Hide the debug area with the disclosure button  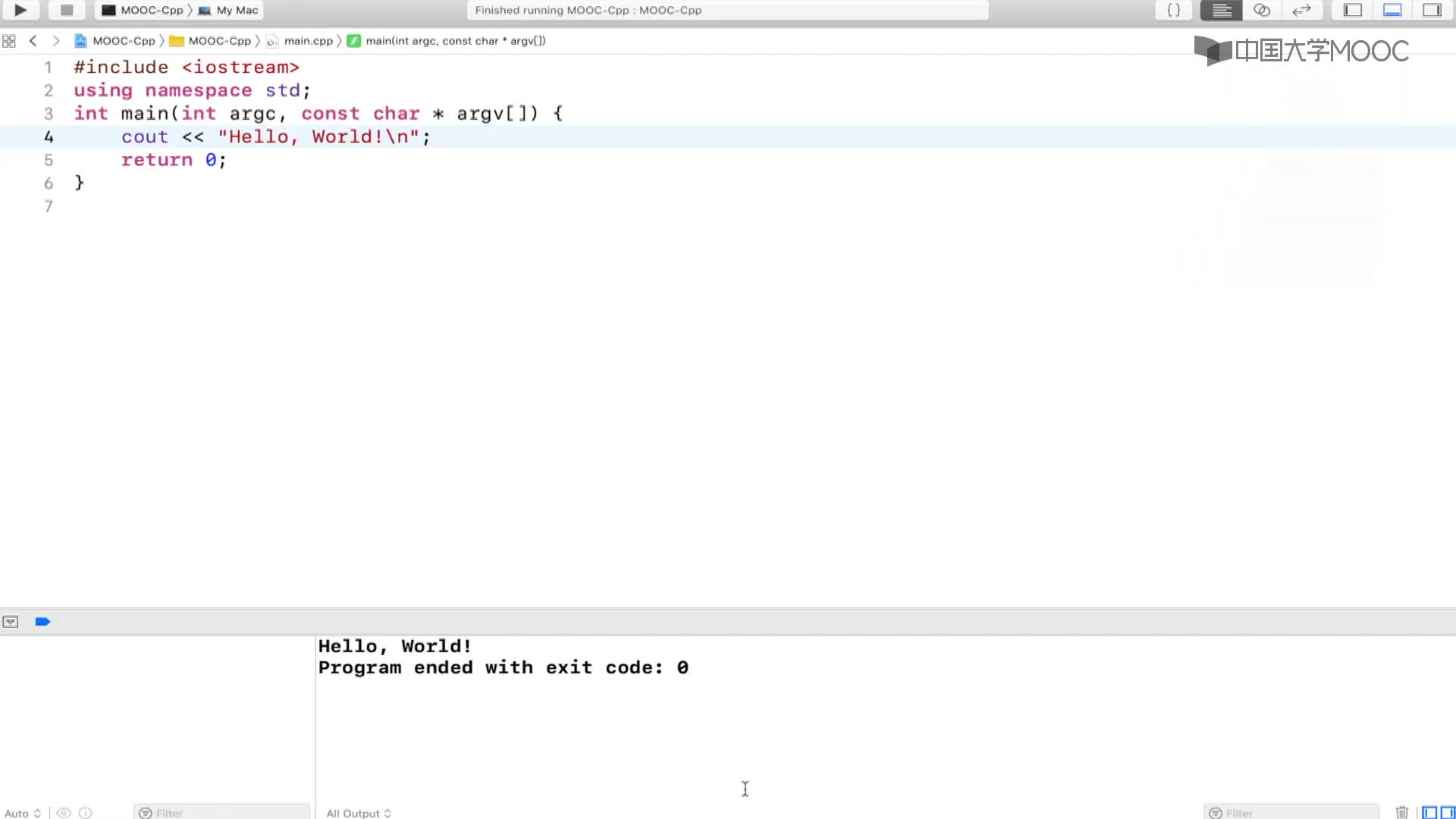tap(11, 622)
